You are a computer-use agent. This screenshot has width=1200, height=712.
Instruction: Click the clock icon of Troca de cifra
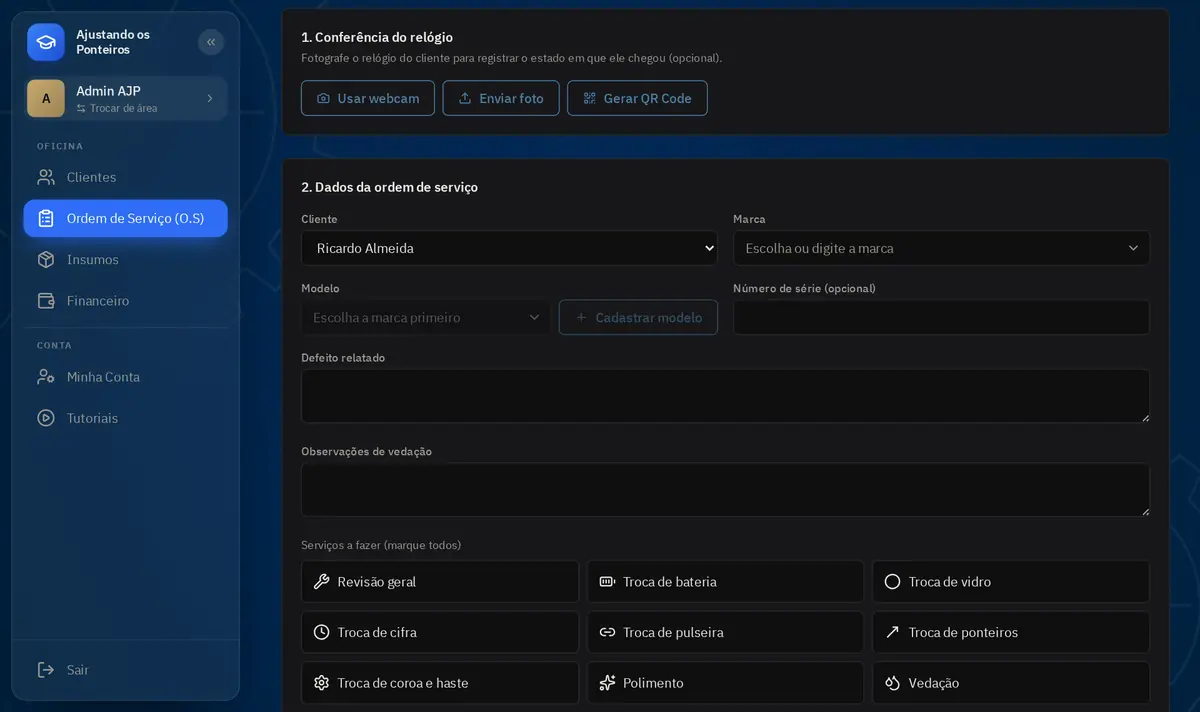coord(321,632)
